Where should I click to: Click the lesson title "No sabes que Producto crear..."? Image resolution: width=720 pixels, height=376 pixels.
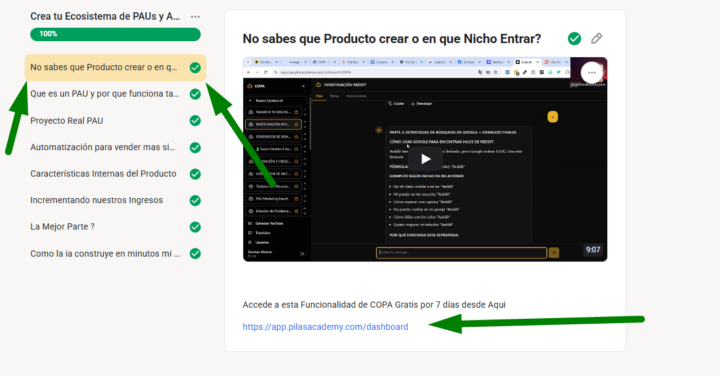point(392,39)
